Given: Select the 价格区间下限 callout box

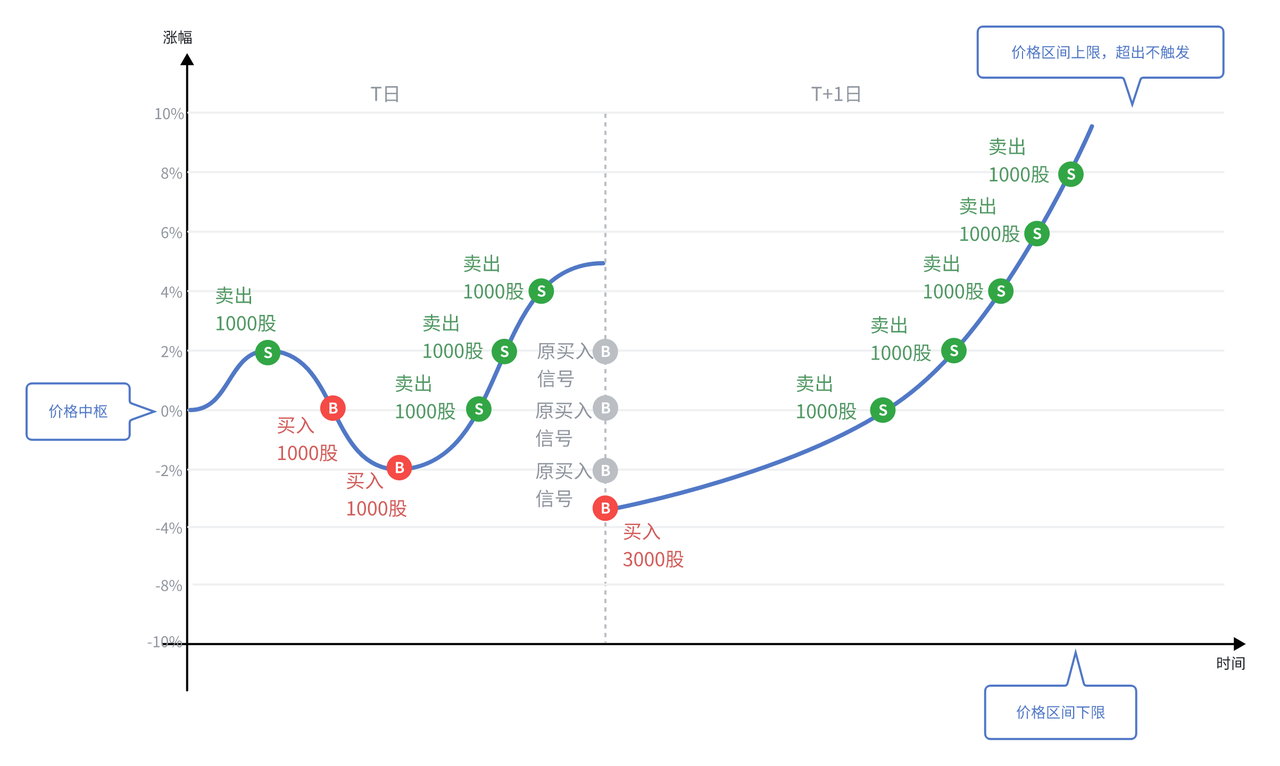Looking at the screenshot, I should click(x=1060, y=712).
